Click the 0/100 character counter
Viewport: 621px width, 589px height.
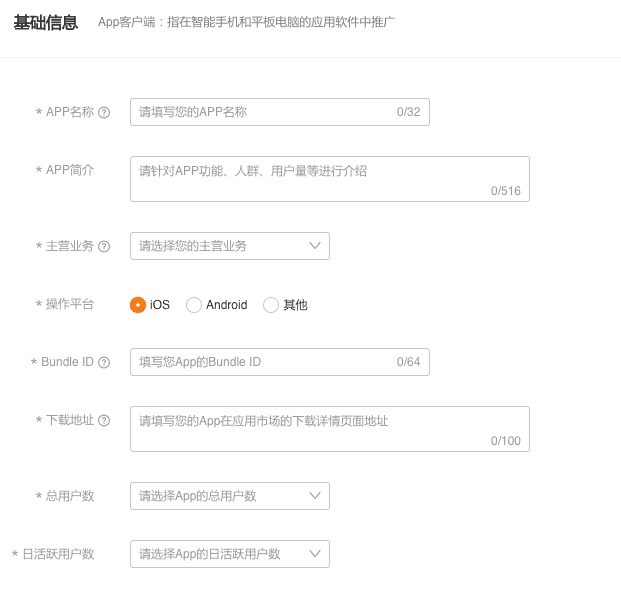(x=506, y=441)
